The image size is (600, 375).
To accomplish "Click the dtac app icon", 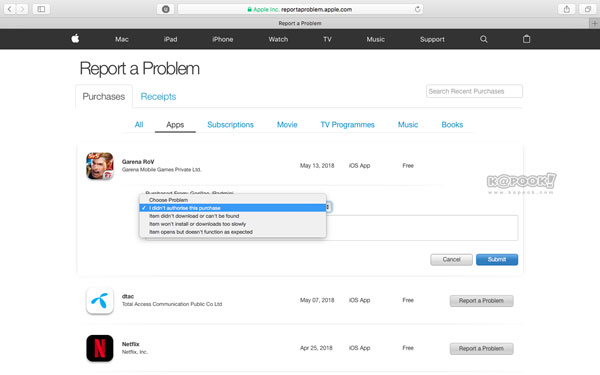I will click(x=99, y=300).
